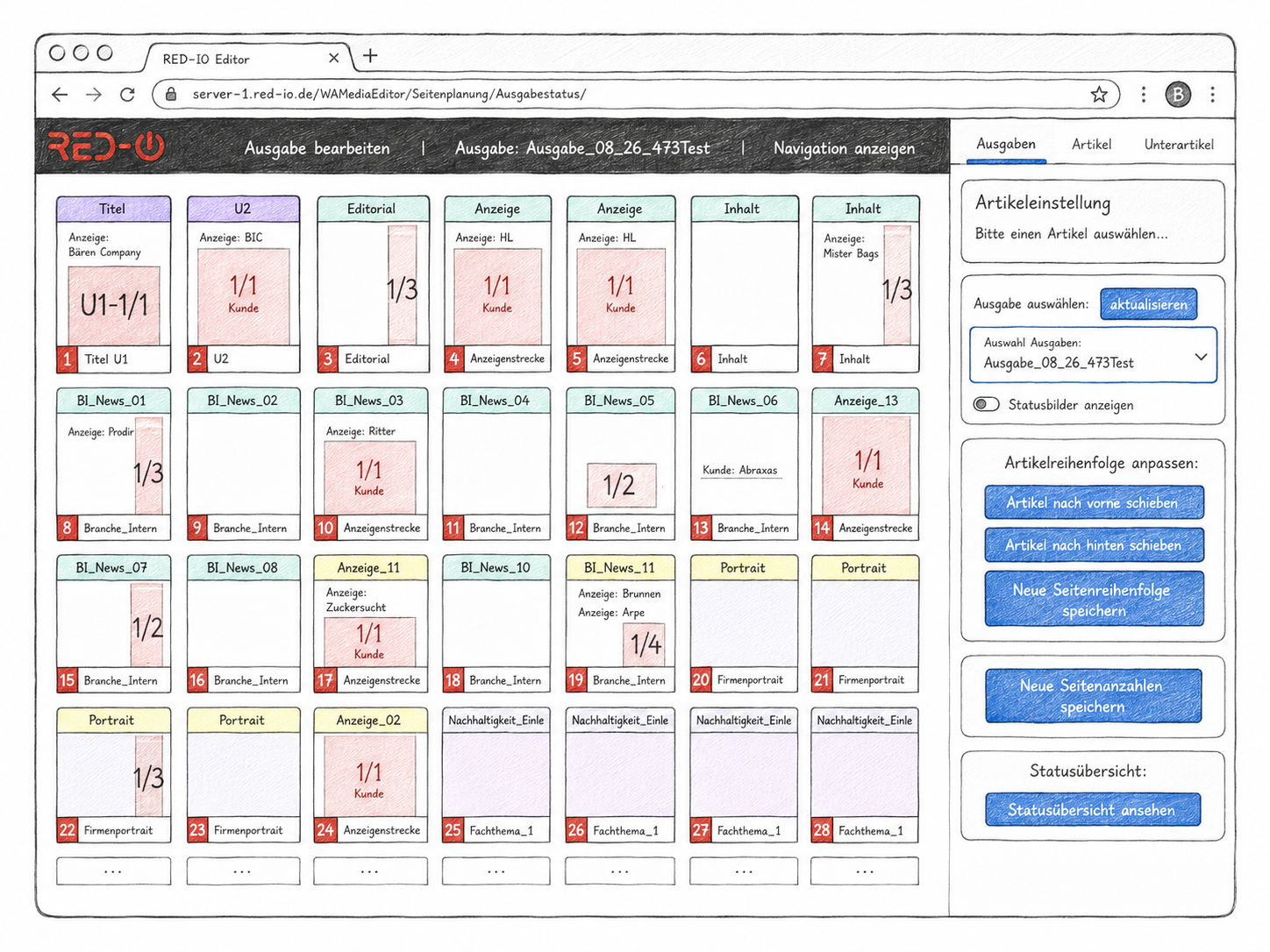Select page 28 Fachthema_1 card
This screenshot has width=1270, height=952.
pos(866,775)
